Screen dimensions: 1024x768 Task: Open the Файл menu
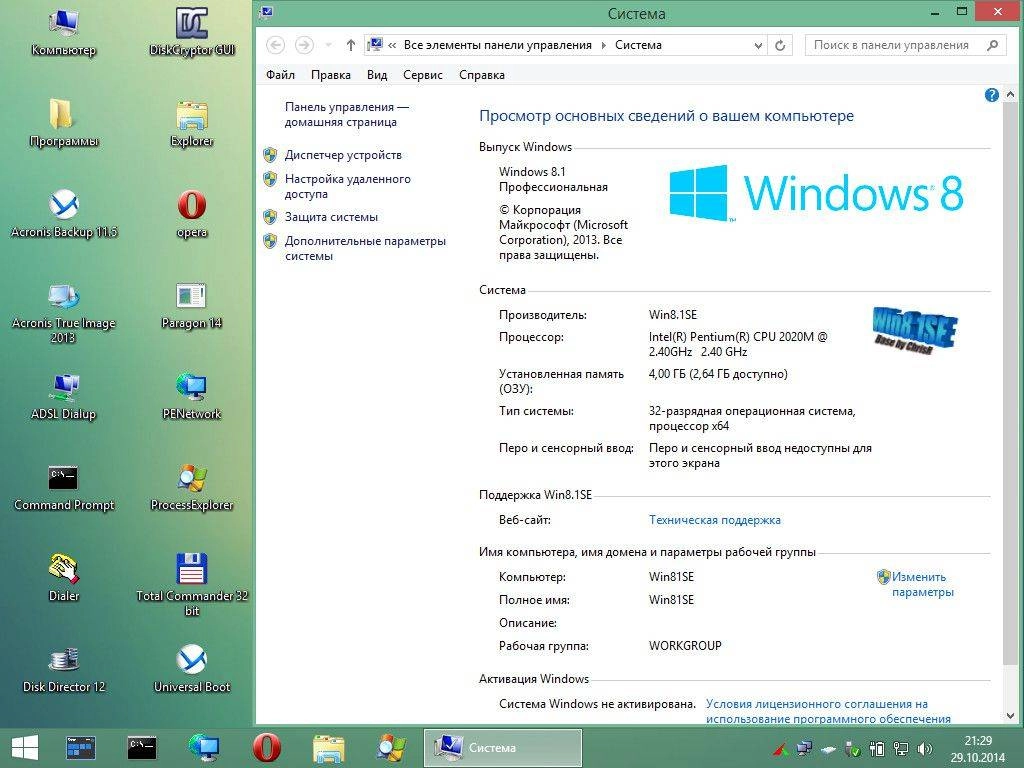point(280,74)
